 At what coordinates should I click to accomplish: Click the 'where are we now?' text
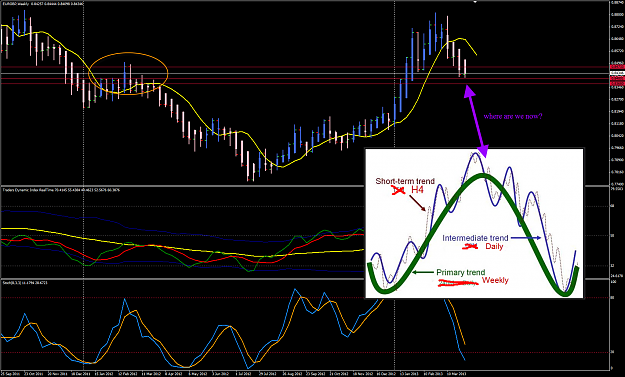point(513,116)
